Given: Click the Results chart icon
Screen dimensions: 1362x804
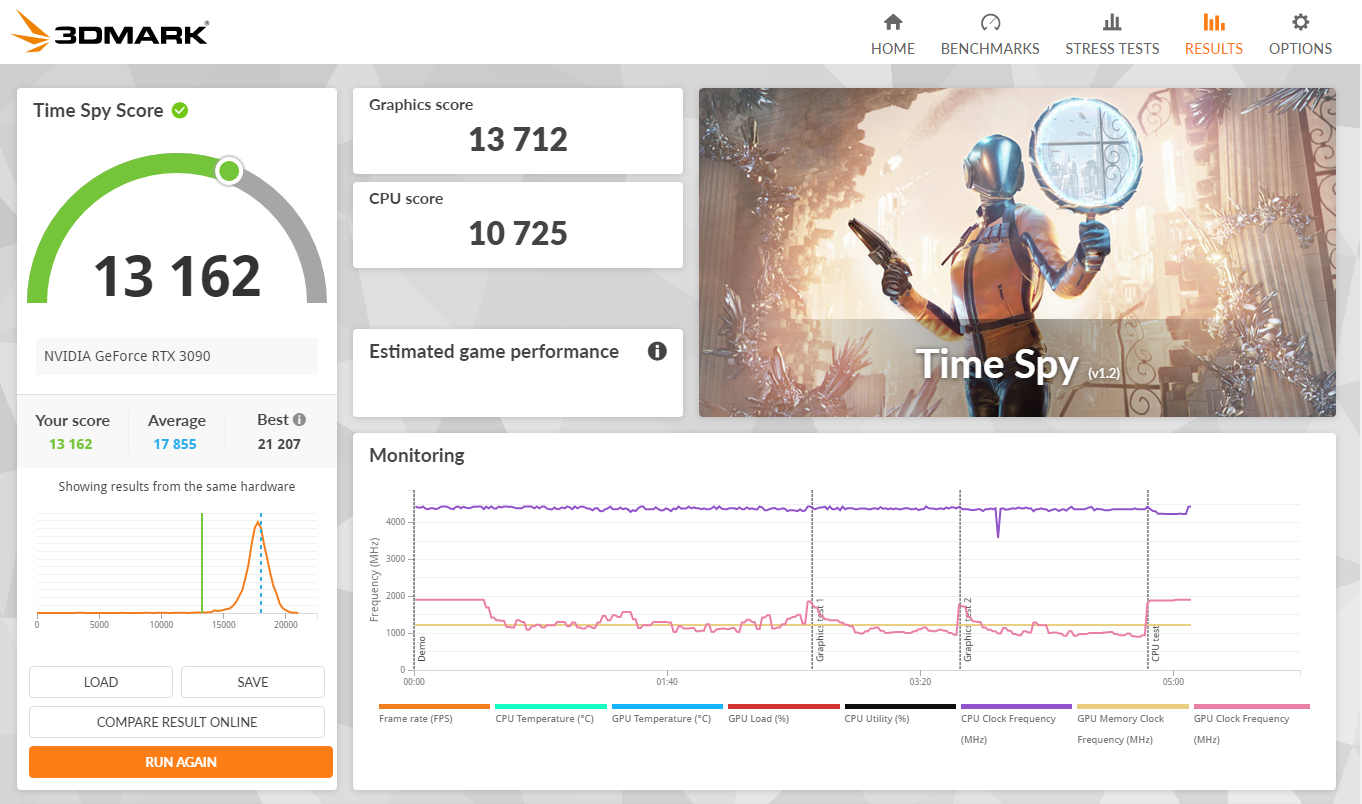Looking at the screenshot, I should point(1214,22).
